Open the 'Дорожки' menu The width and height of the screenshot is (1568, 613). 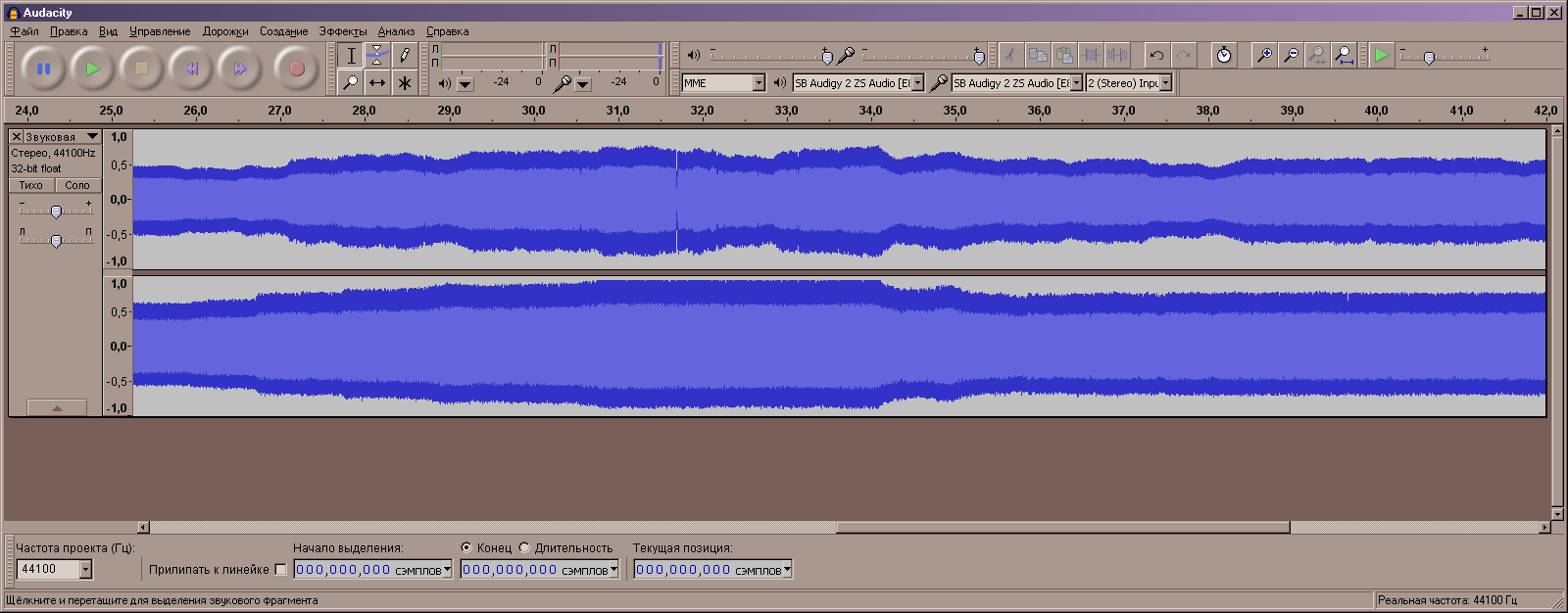click(x=225, y=31)
